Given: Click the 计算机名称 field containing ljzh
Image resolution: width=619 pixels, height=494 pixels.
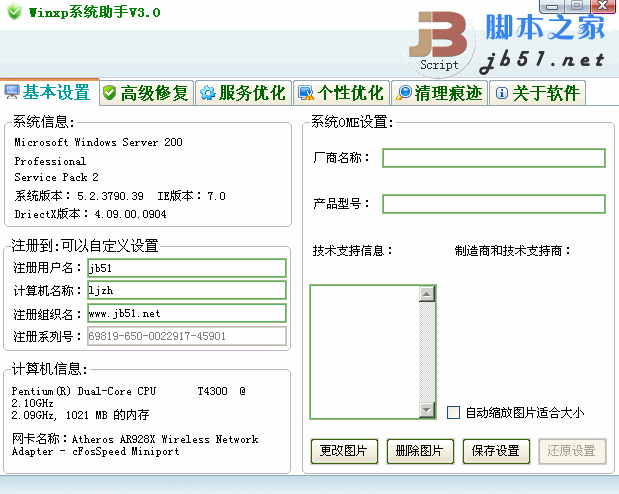Looking at the screenshot, I should click(x=187, y=291).
